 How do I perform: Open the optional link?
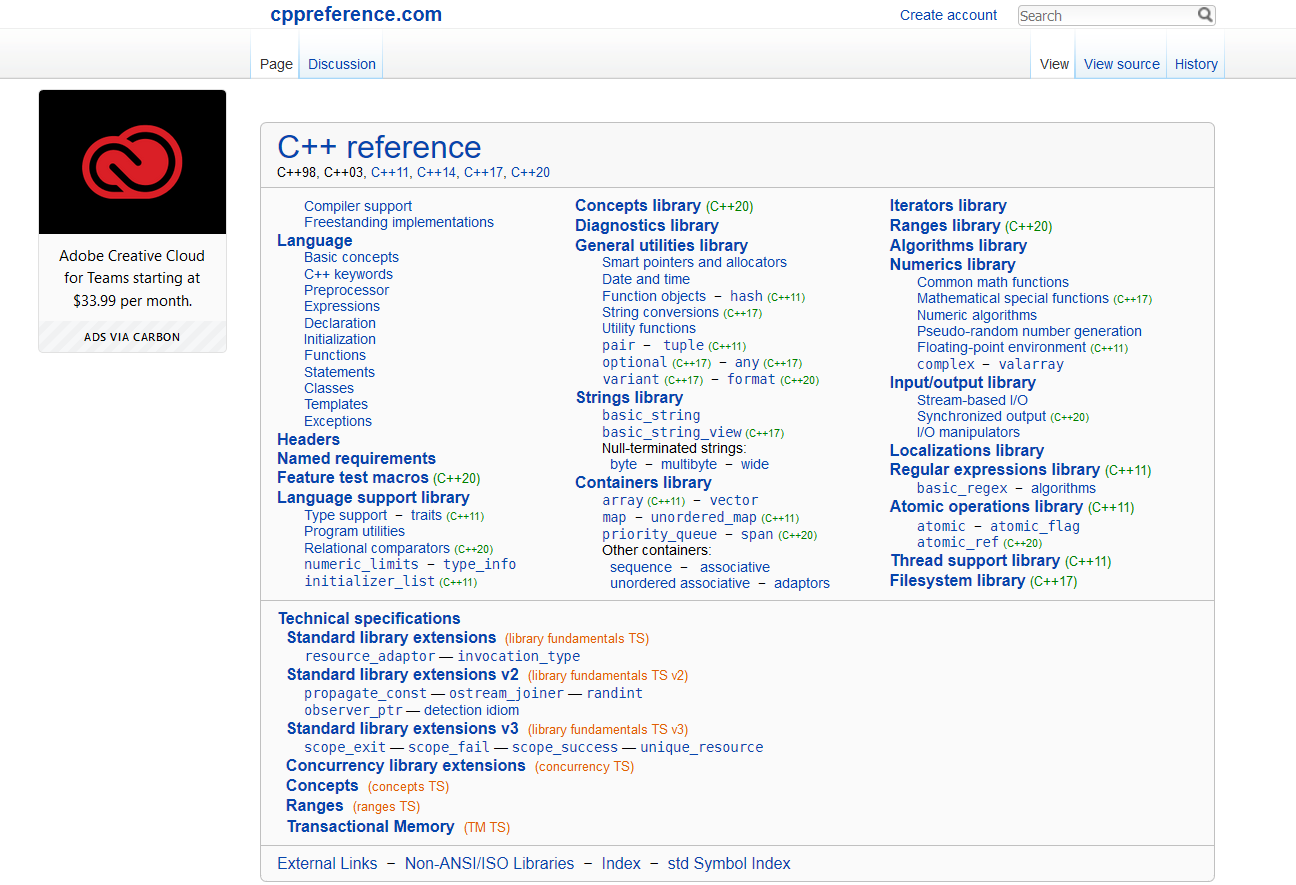point(634,362)
